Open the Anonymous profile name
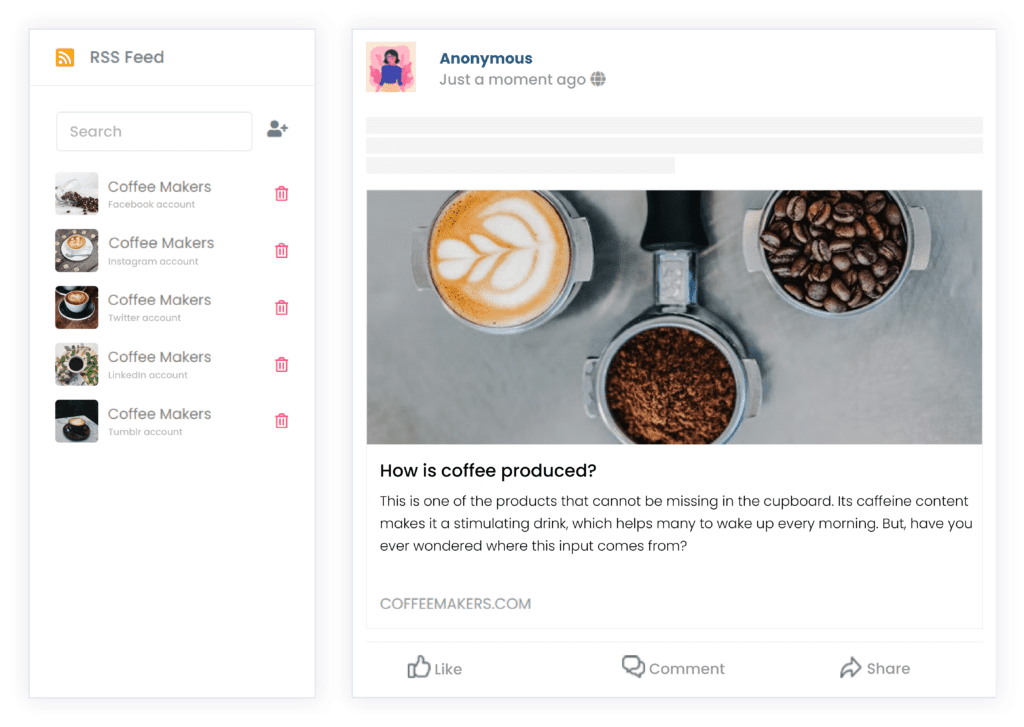Screen dimensions: 1024x727 (486, 58)
